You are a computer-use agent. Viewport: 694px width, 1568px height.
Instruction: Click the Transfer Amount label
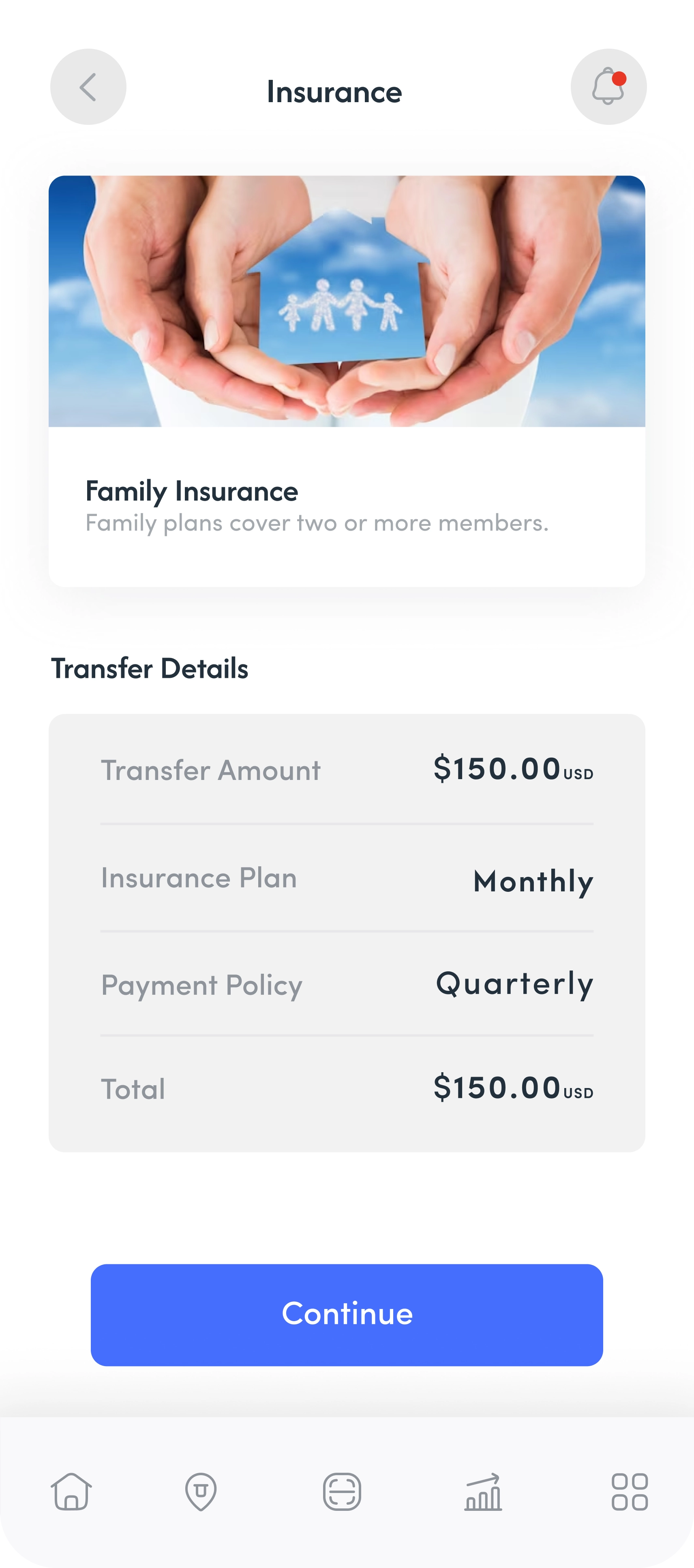(x=211, y=771)
